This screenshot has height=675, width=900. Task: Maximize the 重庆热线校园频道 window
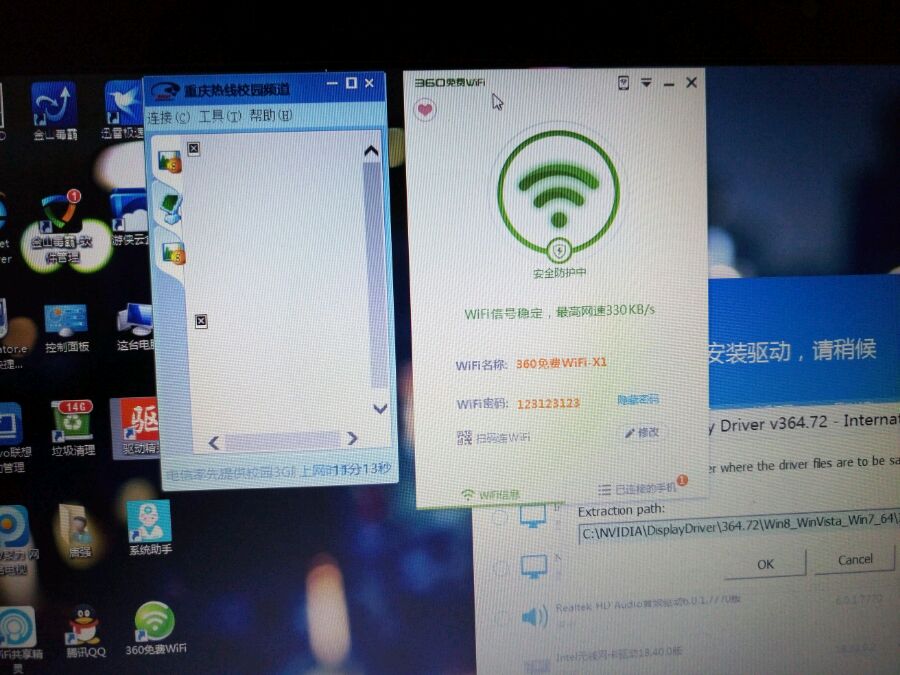tap(351, 83)
